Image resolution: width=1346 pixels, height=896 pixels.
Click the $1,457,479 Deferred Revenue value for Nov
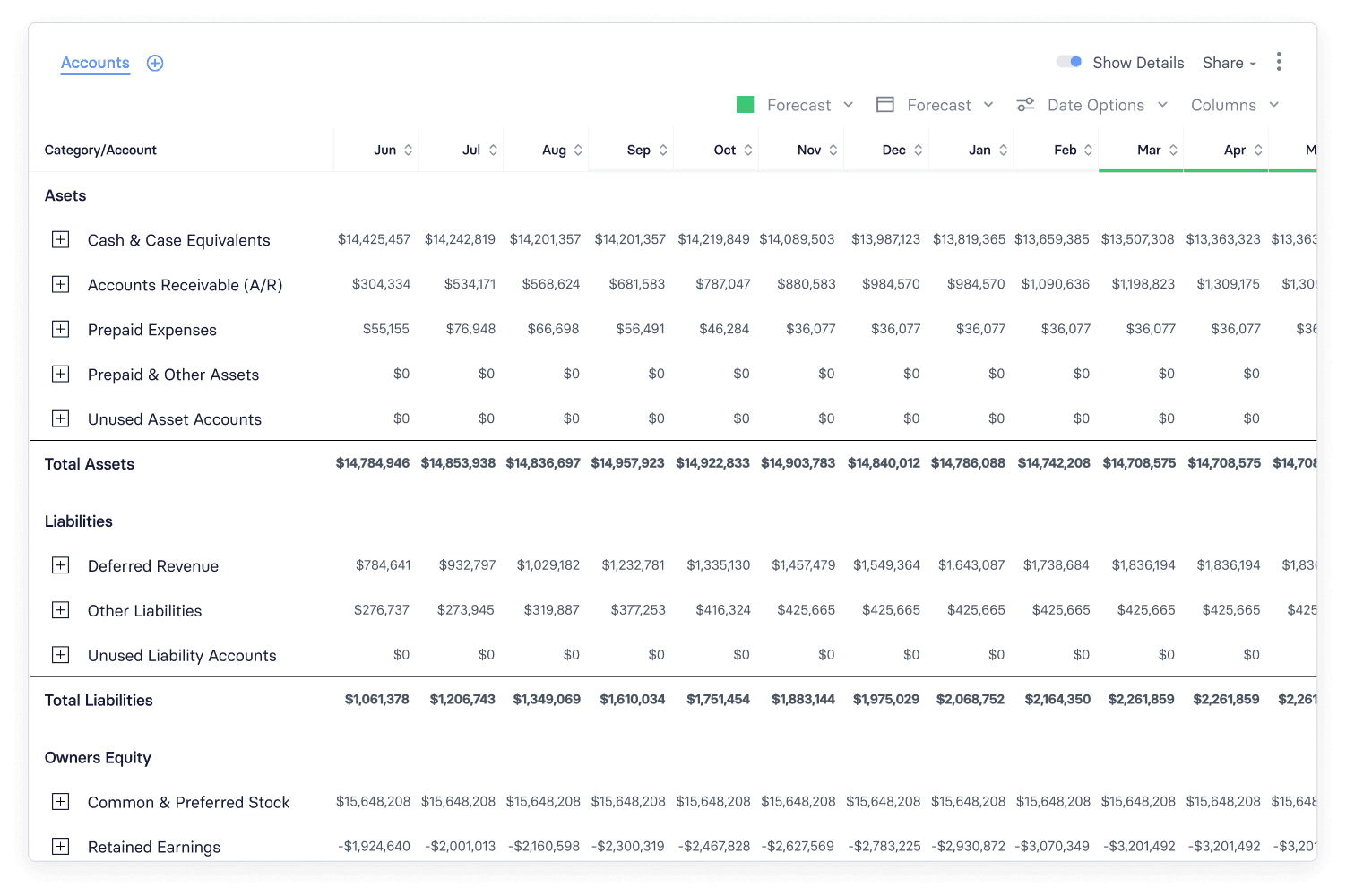pyautogui.click(x=804, y=565)
